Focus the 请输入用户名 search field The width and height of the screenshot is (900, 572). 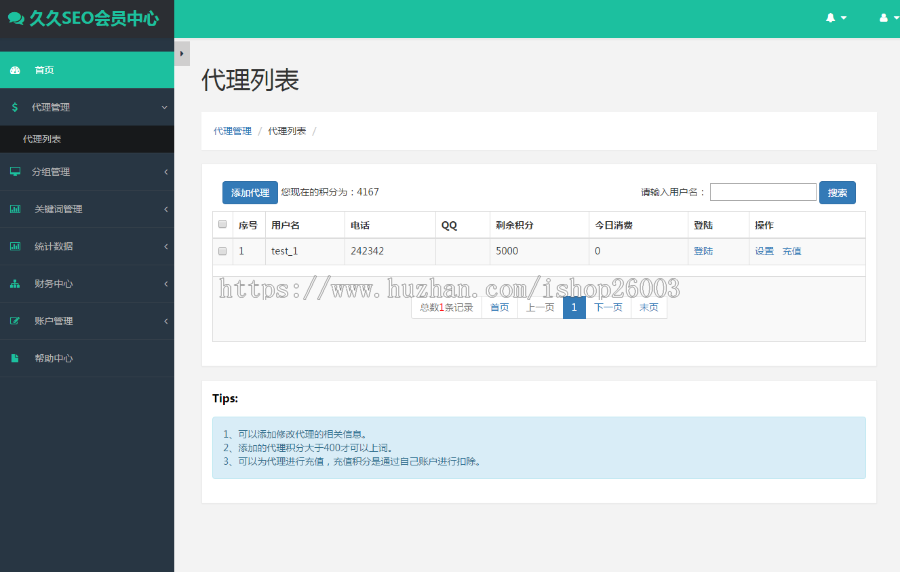(x=763, y=192)
